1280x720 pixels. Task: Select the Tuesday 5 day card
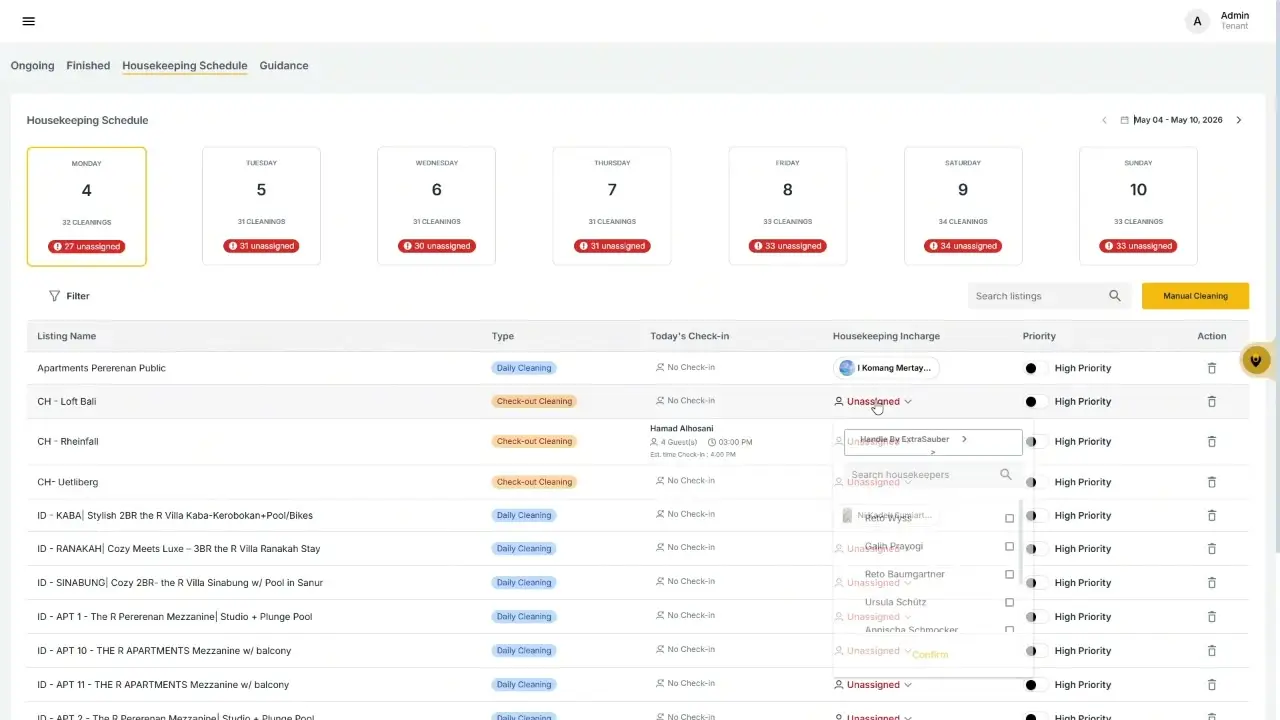coord(261,206)
